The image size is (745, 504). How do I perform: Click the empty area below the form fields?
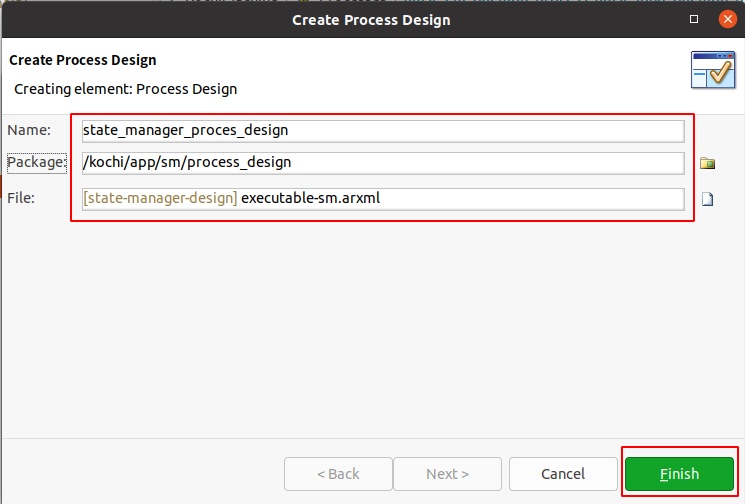click(x=372, y=328)
